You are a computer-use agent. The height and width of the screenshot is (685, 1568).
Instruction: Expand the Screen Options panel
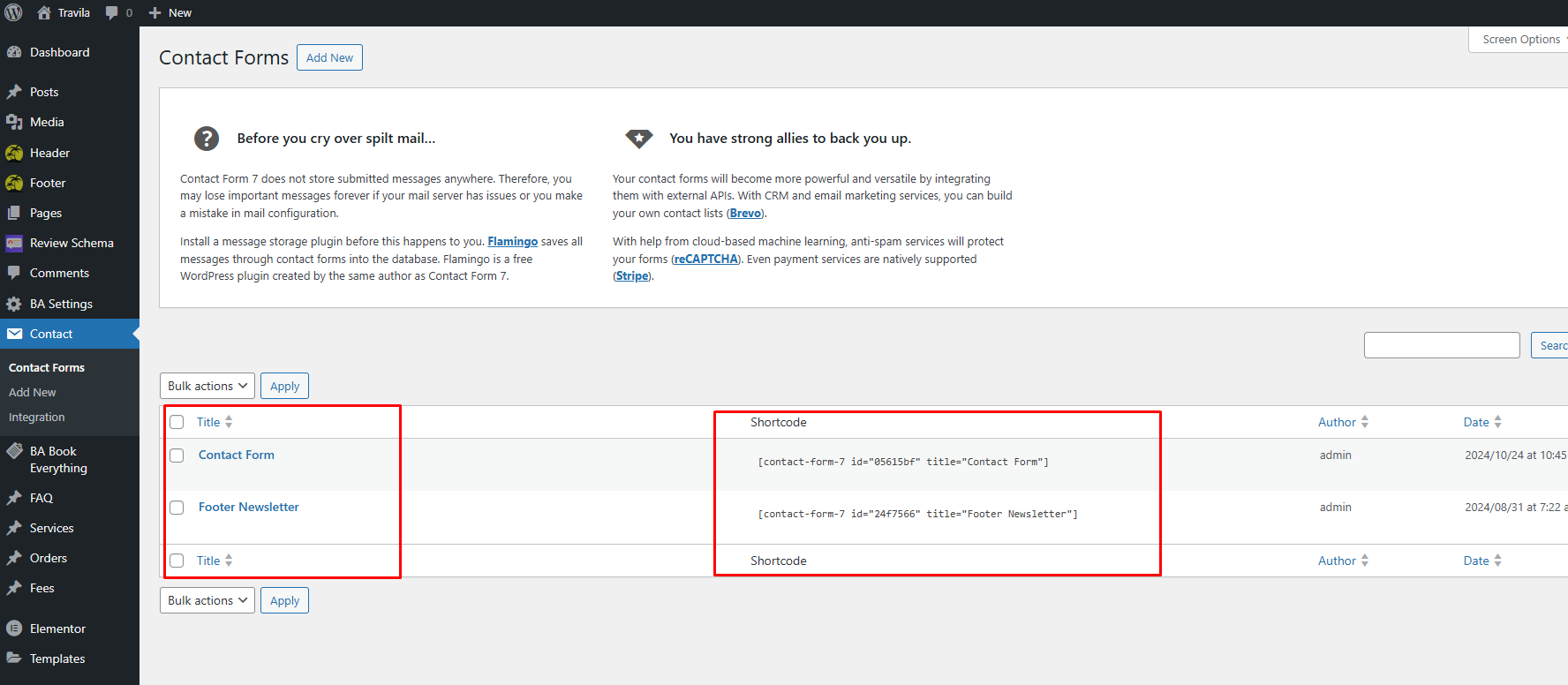[1521, 40]
